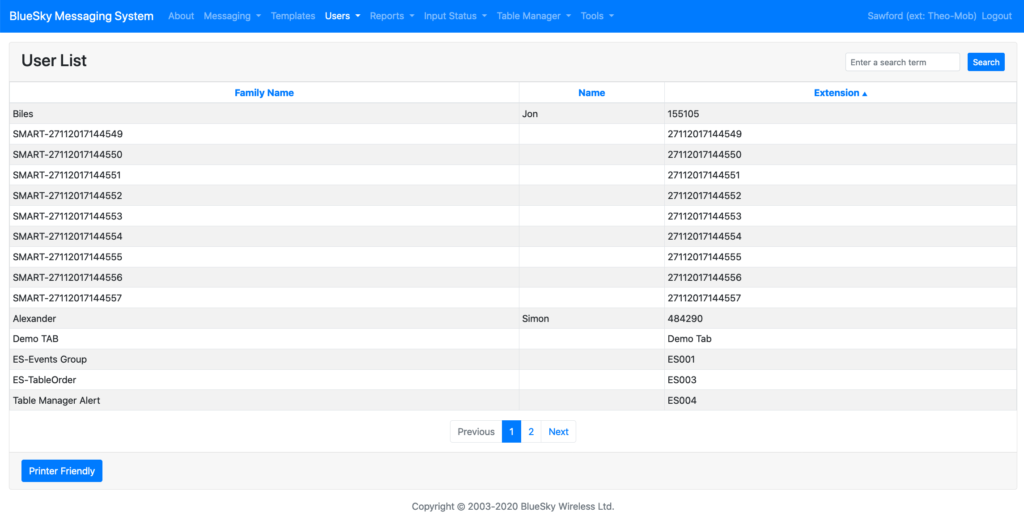Focus the search term input field
Screen dimensions: 1024x520
[x=902, y=62]
